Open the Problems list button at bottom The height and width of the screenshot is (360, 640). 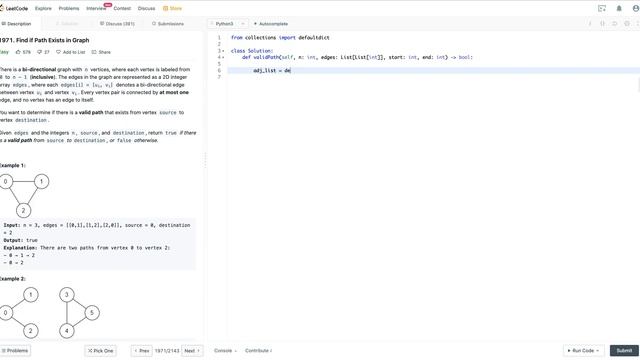click(15, 351)
